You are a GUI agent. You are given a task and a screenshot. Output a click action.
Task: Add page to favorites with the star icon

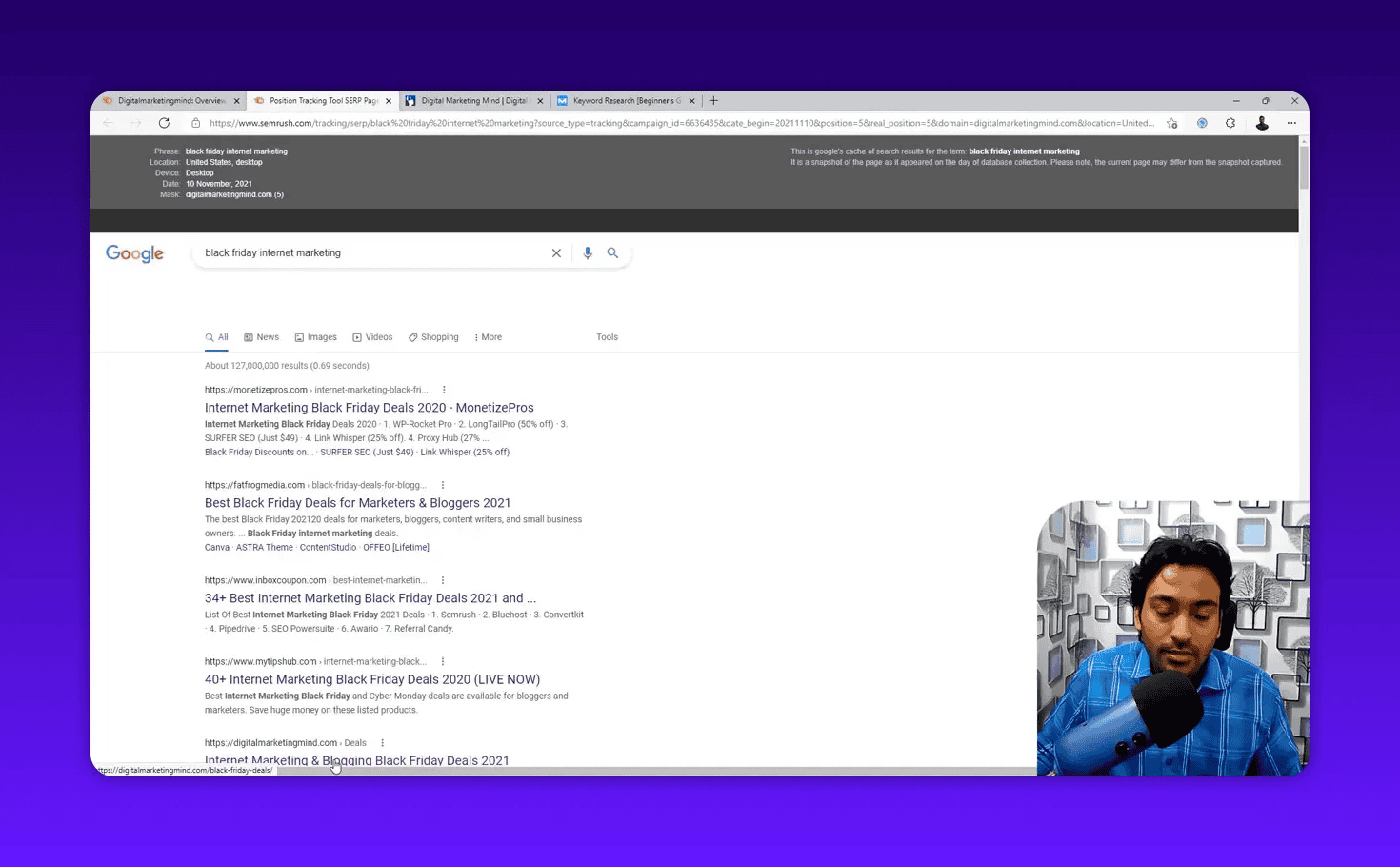(x=1171, y=123)
